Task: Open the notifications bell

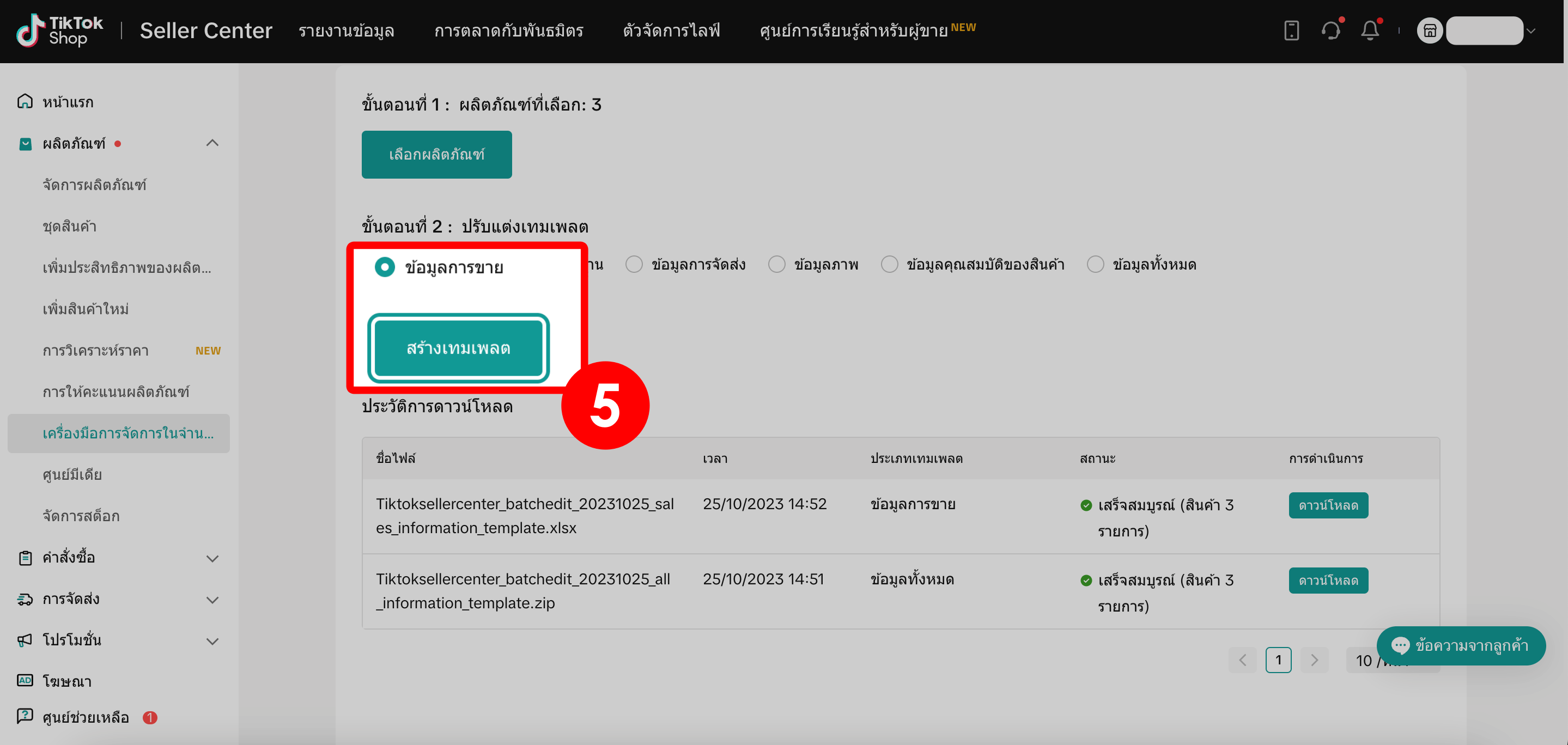Action: point(1370,30)
